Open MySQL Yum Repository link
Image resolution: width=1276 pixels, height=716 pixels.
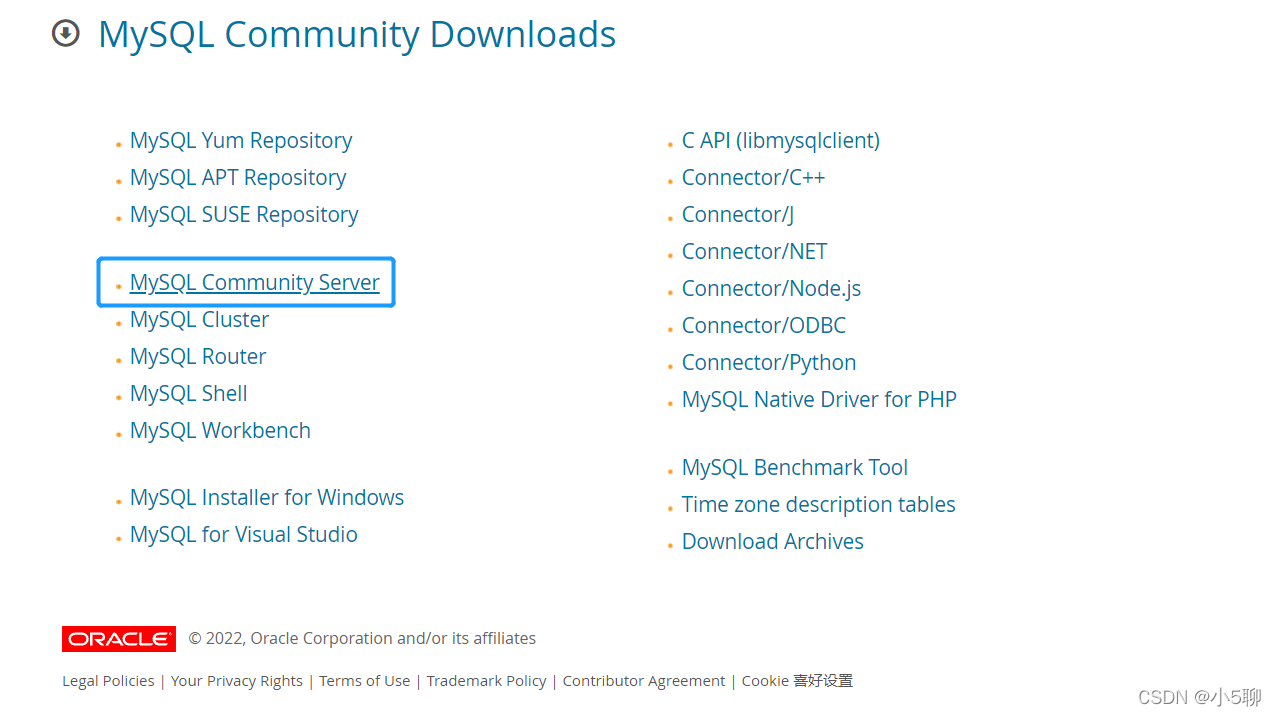coord(241,141)
